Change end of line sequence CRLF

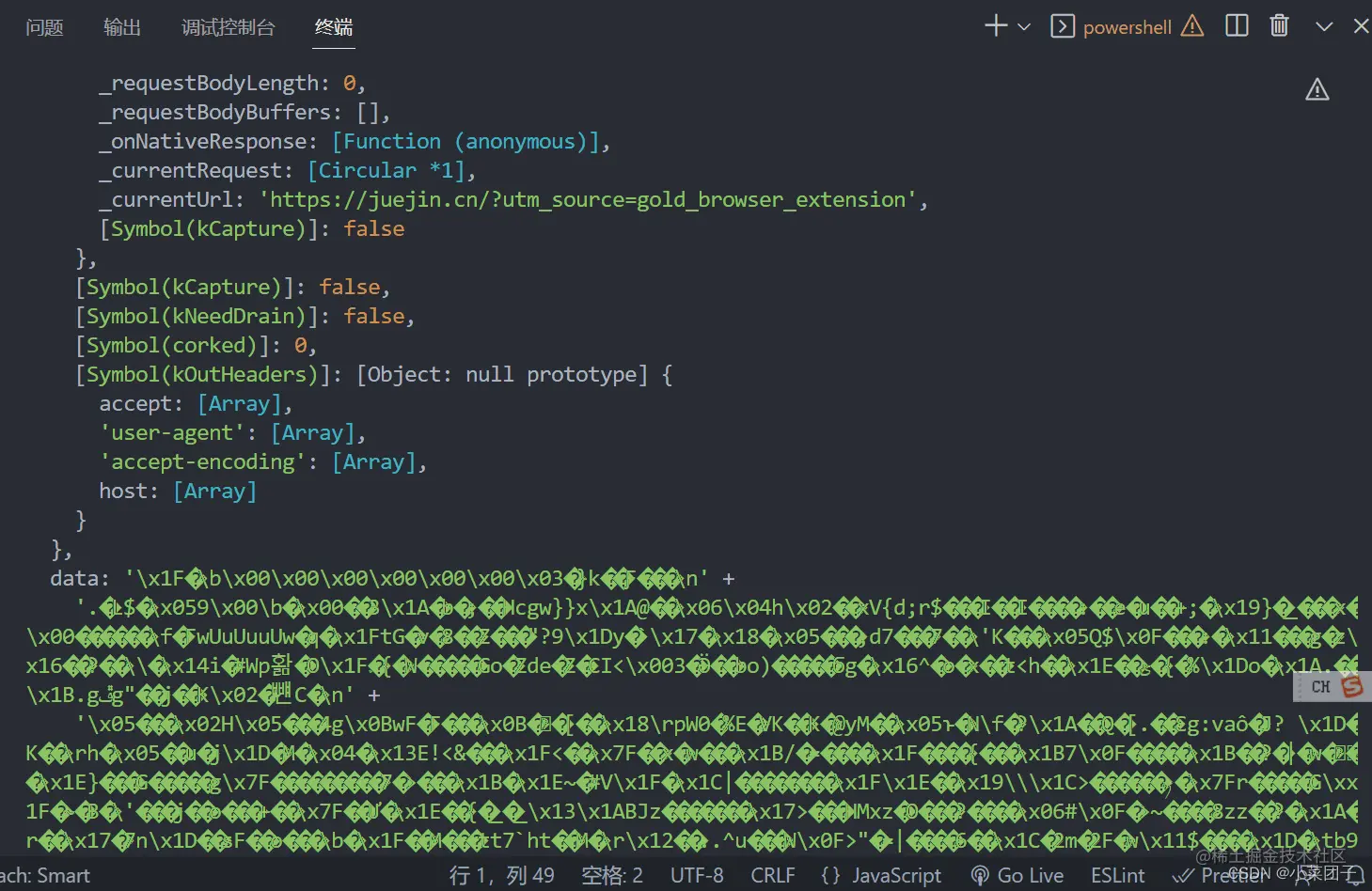[x=773, y=876]
